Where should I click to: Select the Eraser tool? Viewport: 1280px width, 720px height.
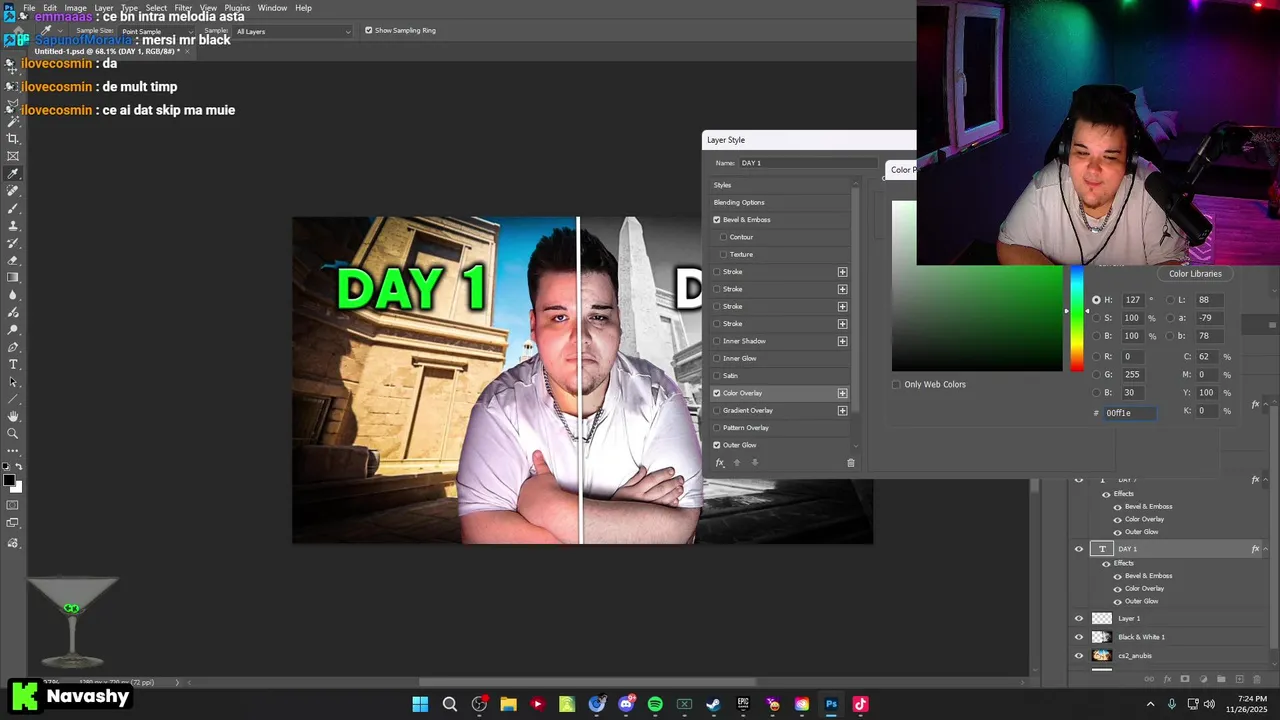click(x=13, y=260)
